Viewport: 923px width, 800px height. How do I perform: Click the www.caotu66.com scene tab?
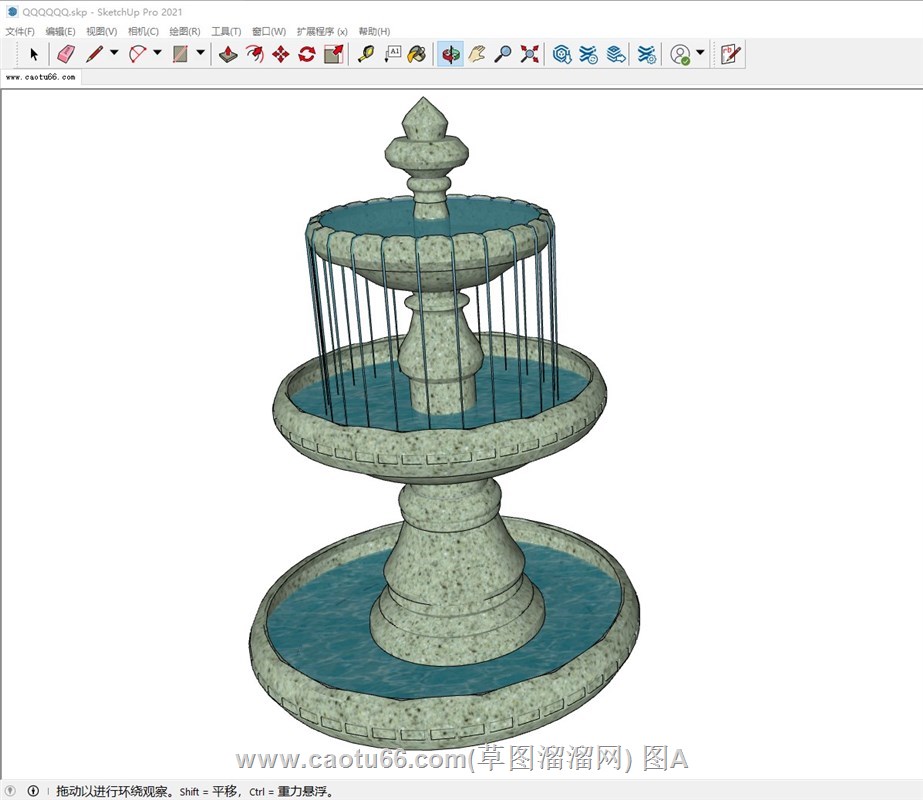(x=41, y=77)
